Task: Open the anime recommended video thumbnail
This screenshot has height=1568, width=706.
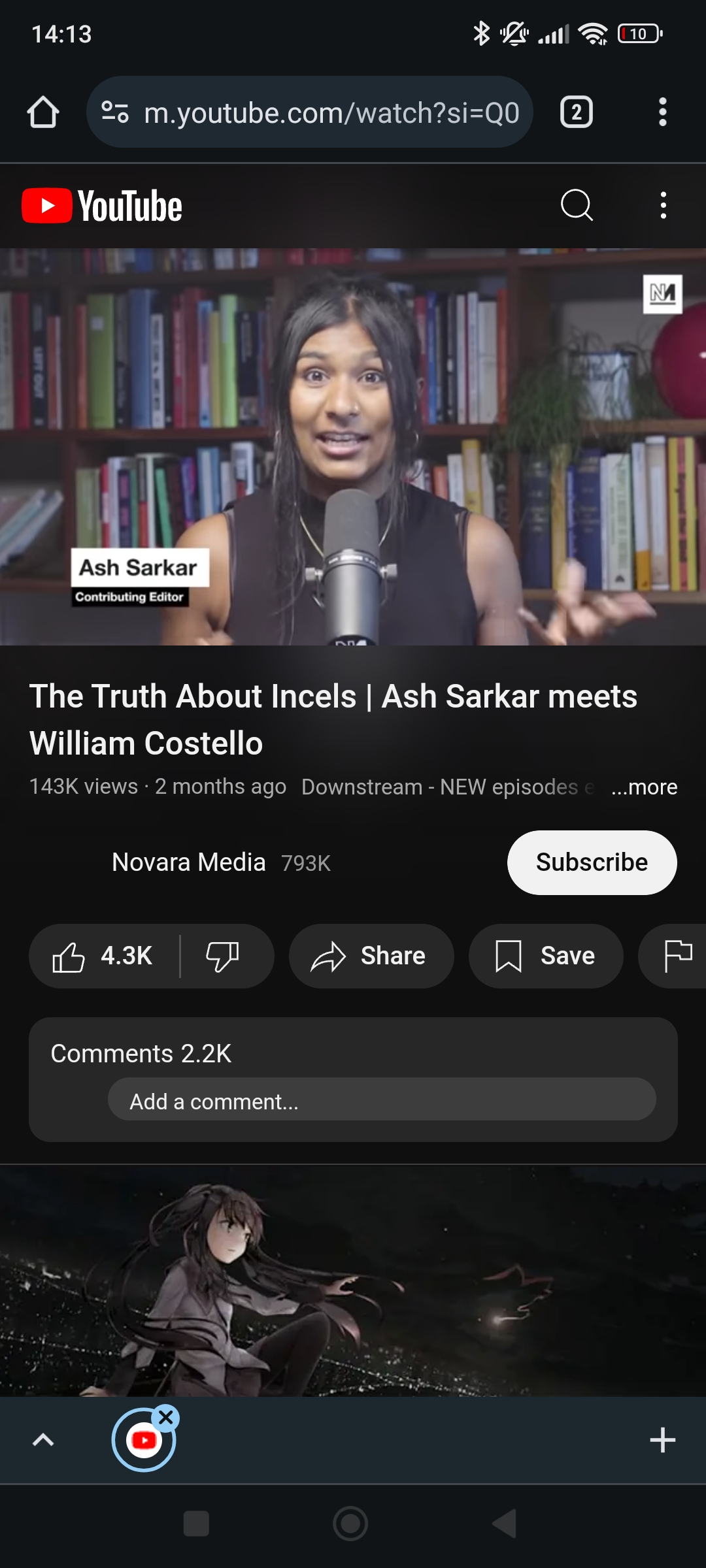Action: (353, 1281)
